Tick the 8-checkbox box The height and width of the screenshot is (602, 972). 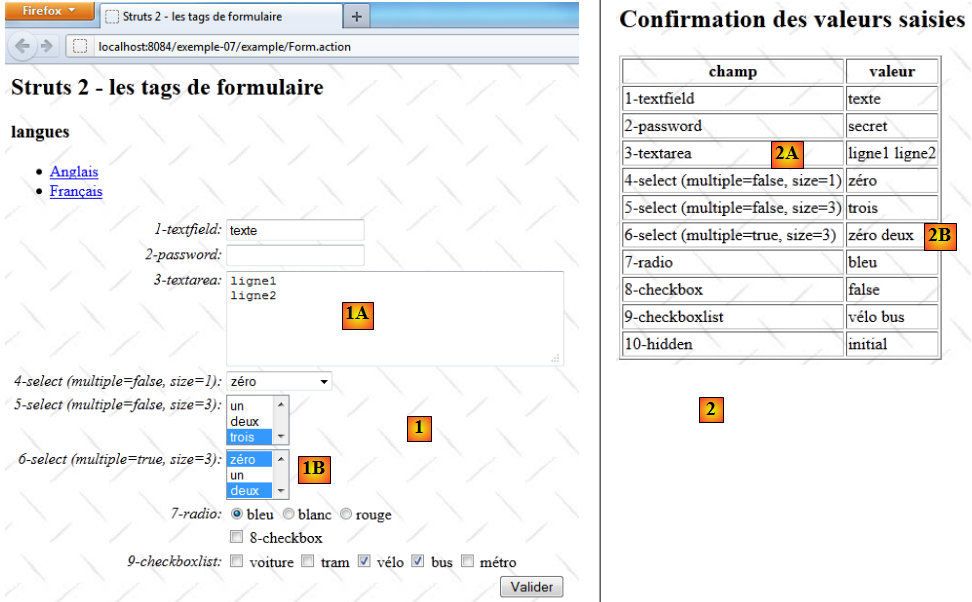237,538
